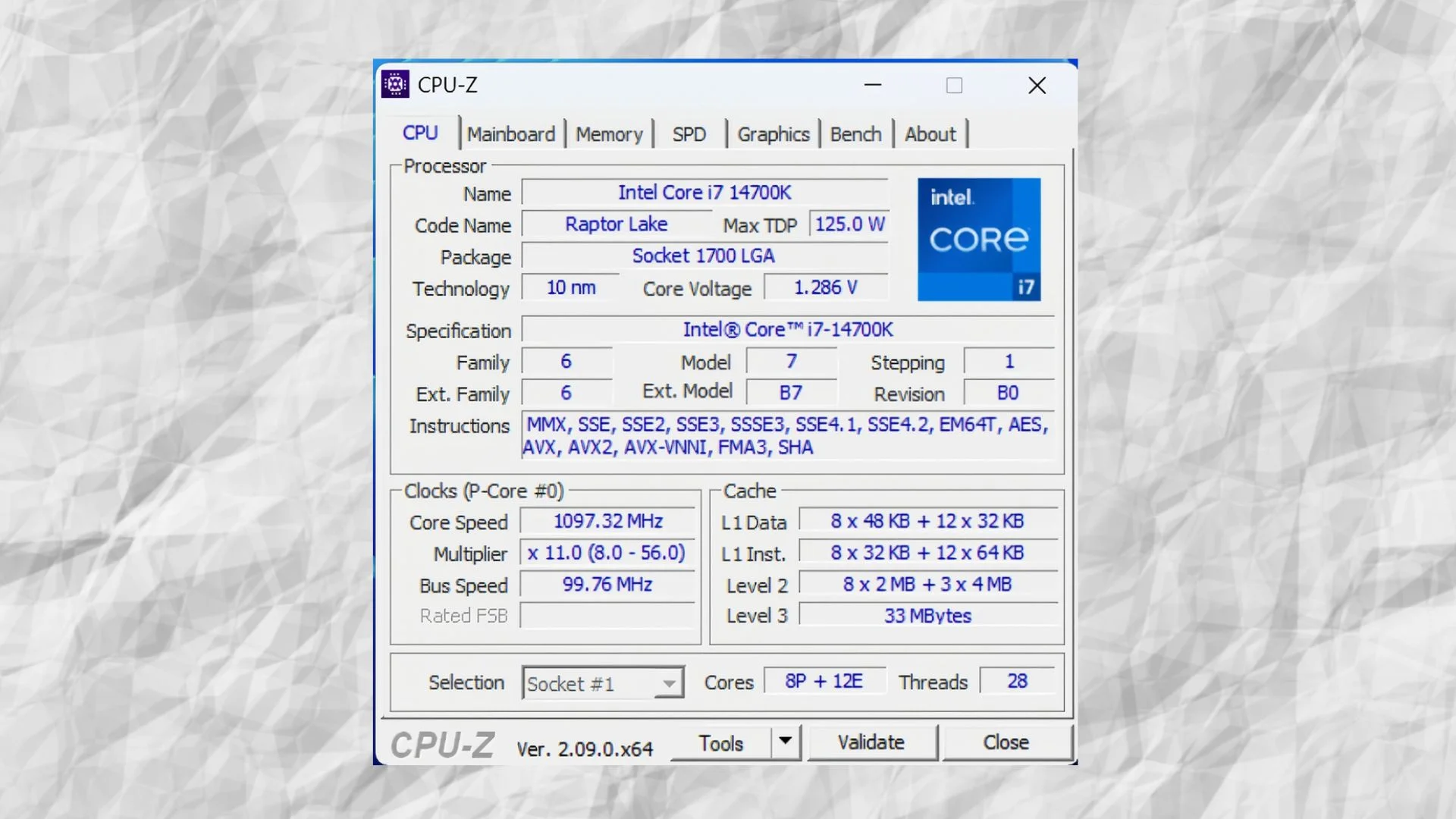
Task: Open the Tools dropdown arrow
Action: click(786, 742)
